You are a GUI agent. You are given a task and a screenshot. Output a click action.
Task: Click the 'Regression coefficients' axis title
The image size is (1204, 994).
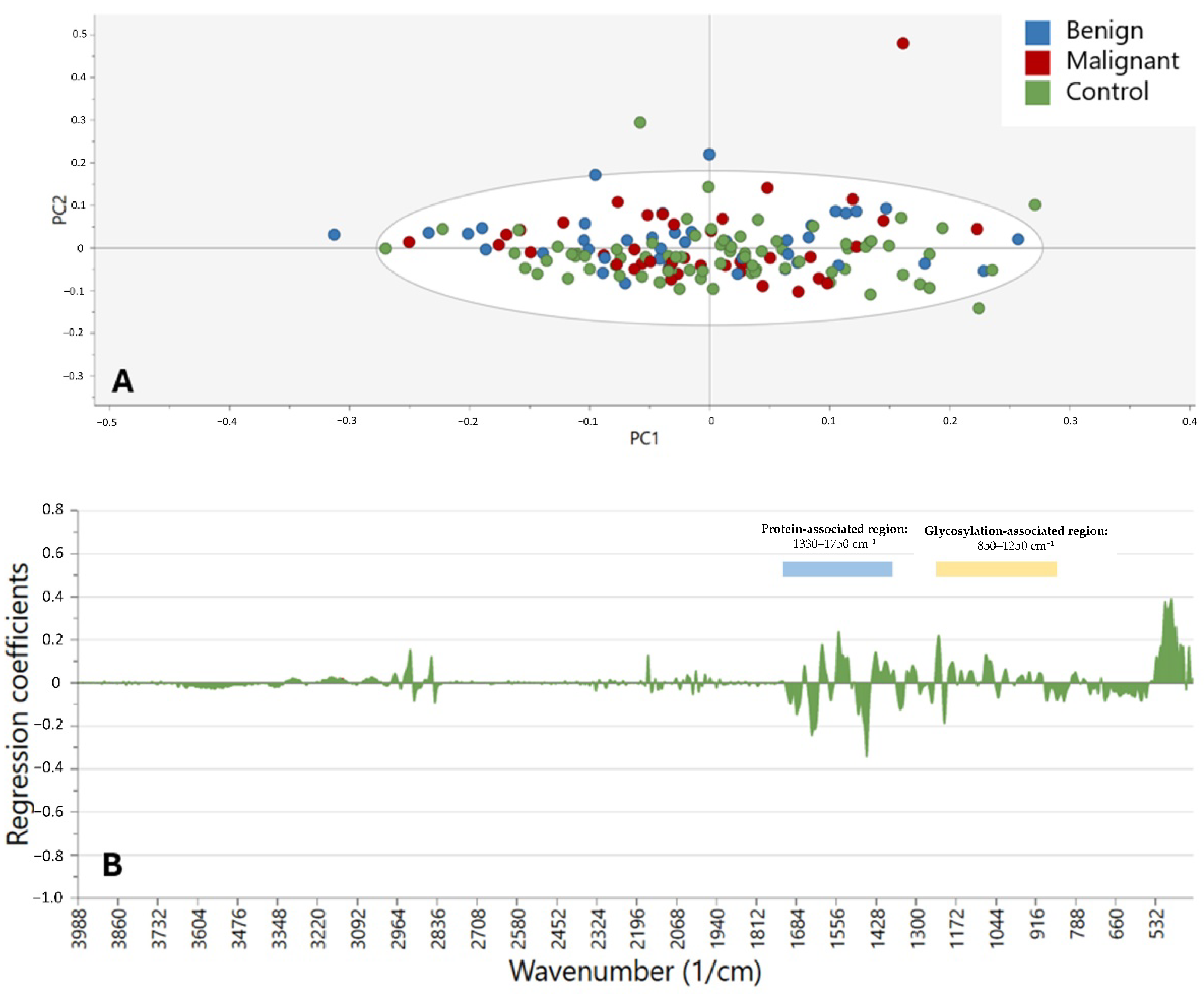(17, 704)
